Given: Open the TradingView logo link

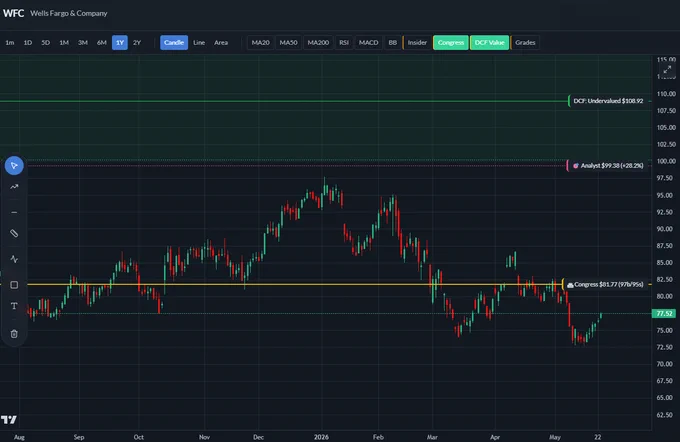Looking at the screenshot, I should point(9,419).
